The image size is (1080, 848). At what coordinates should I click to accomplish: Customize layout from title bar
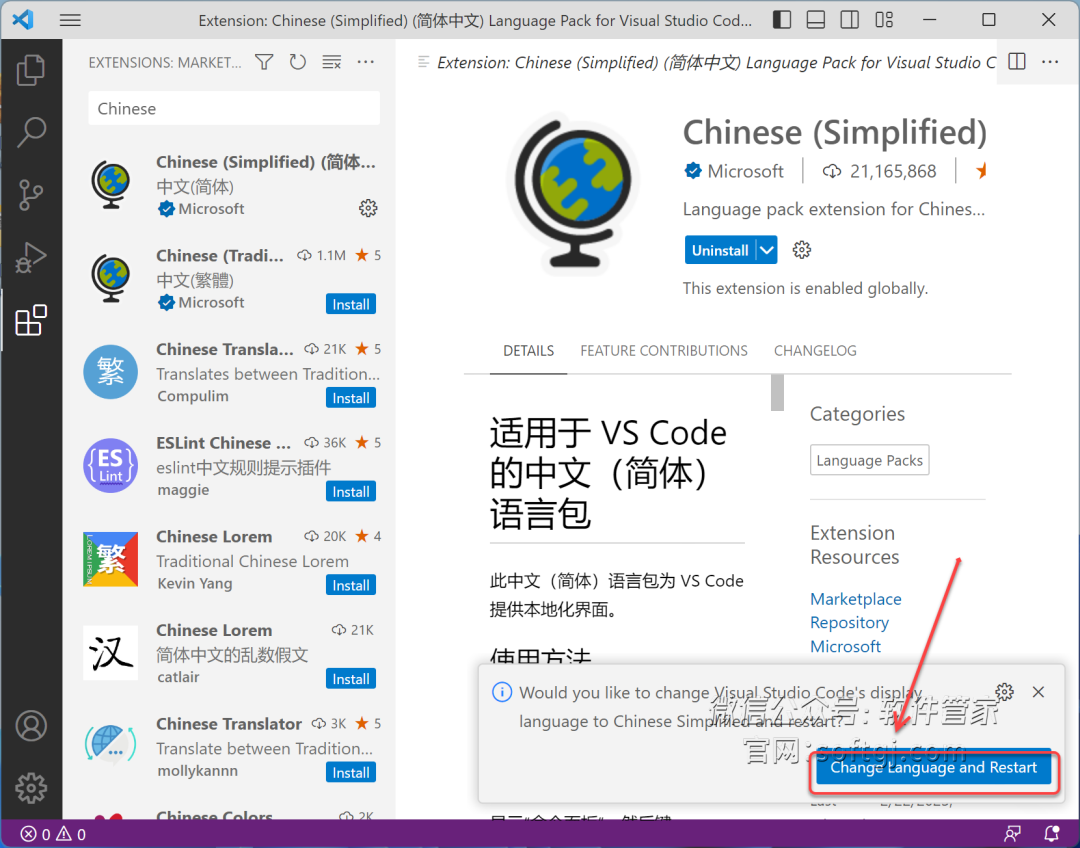click(x=884, y=20)
